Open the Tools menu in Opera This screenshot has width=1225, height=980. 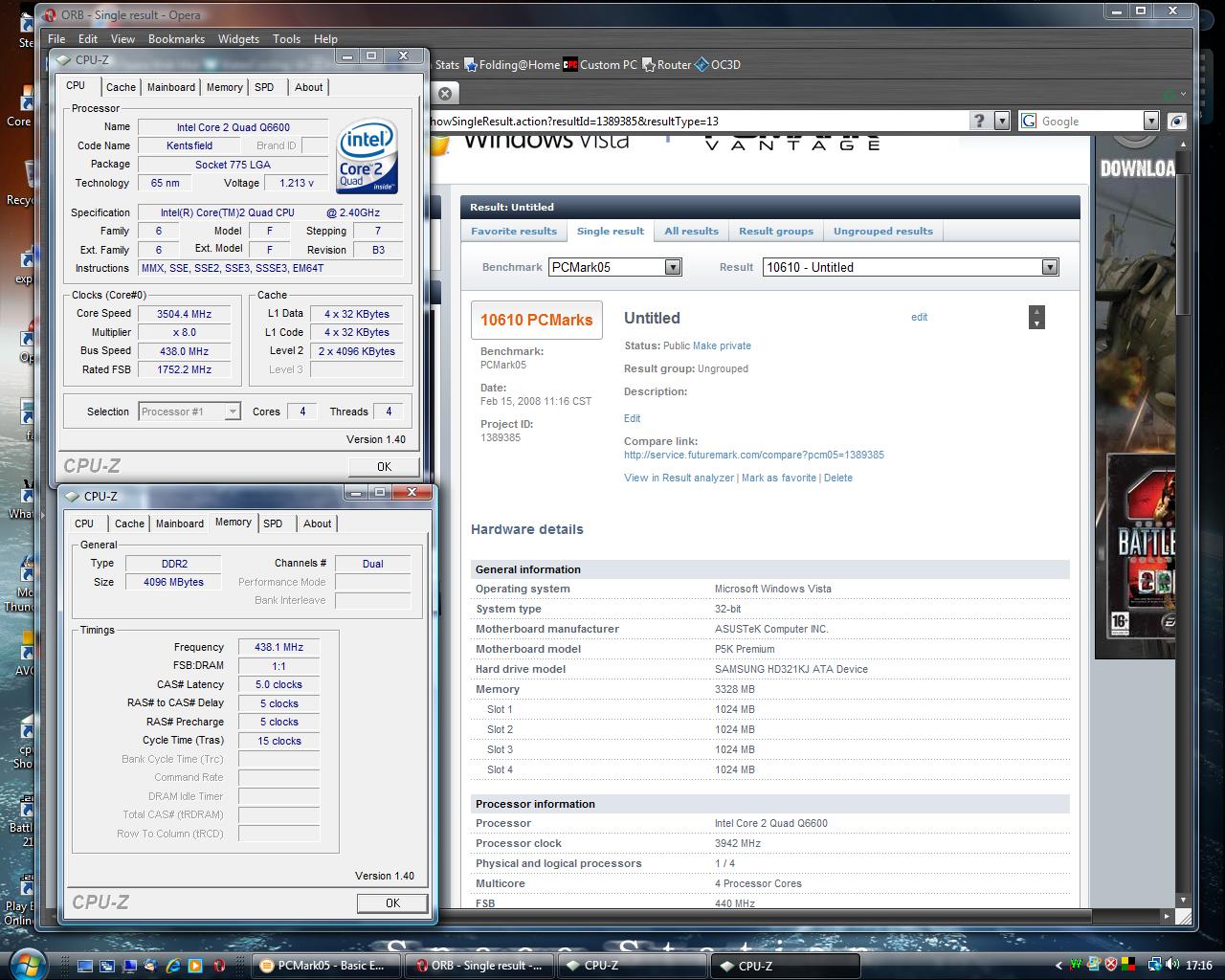pos(286,39)
